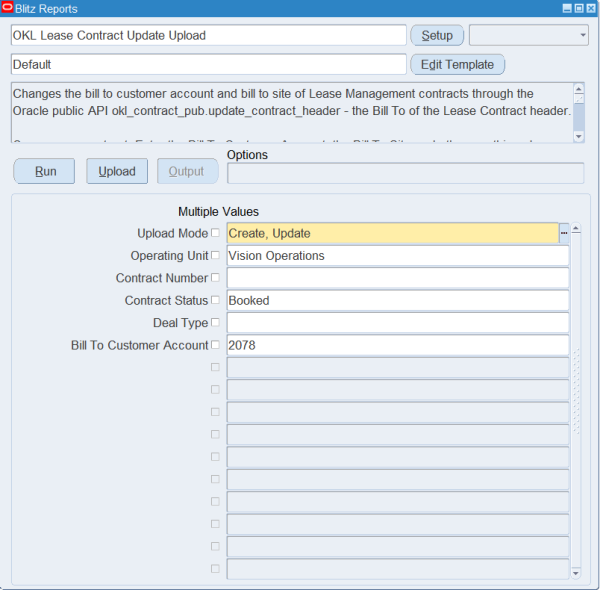The image size is (600, 590).
Task: Click the Output button
Action: coord(188,171)
